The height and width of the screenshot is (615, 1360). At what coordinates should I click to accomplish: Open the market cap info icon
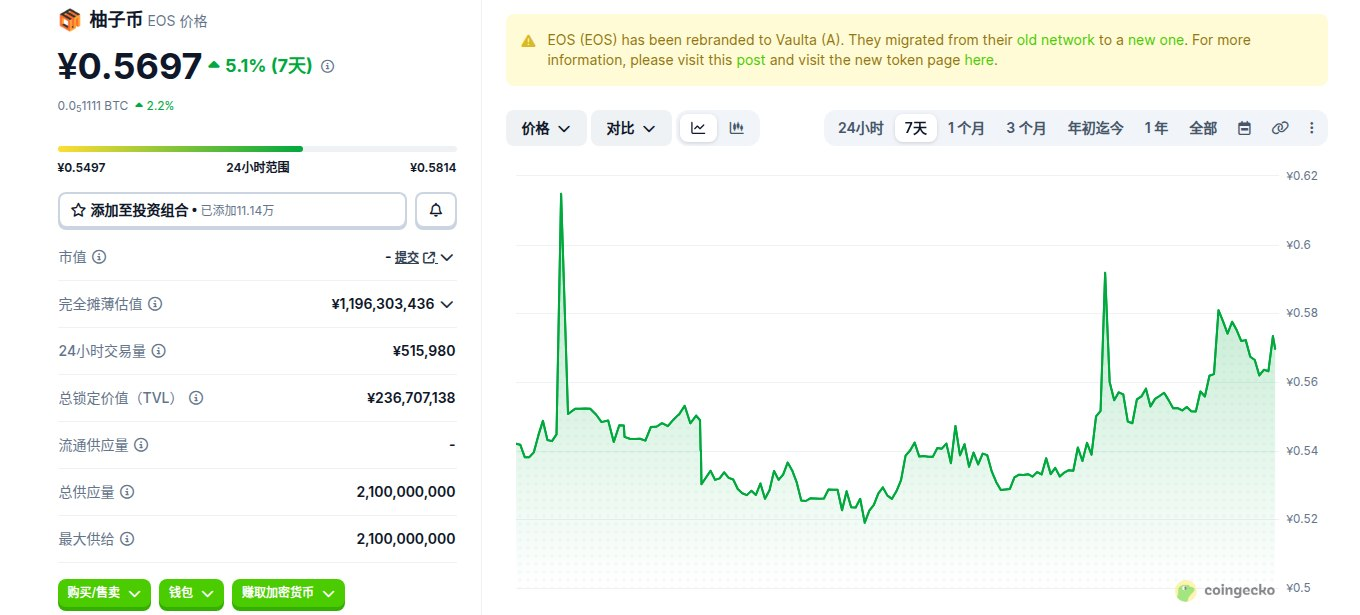pos(99,257)
